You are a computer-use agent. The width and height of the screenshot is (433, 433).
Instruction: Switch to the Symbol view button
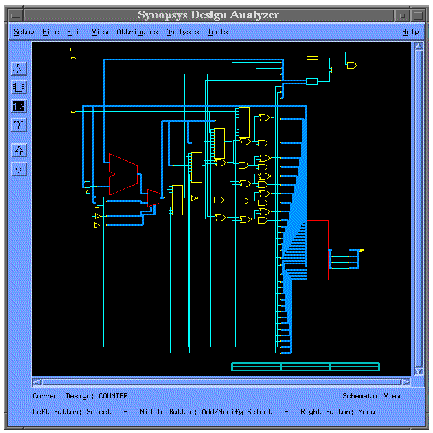point(19,87)
